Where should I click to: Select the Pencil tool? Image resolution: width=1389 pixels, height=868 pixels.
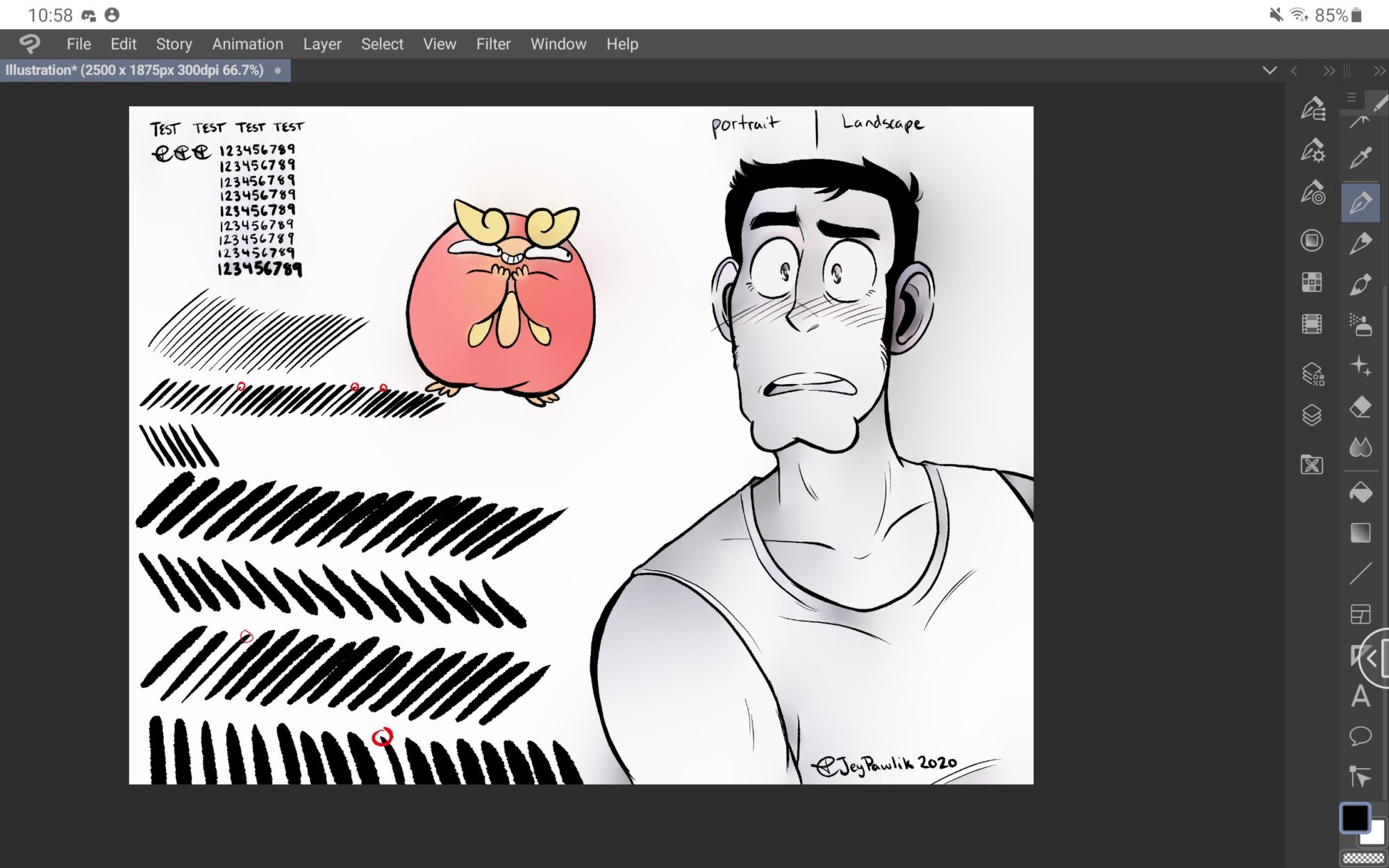pyautogui.click(x=1361, y=242)
